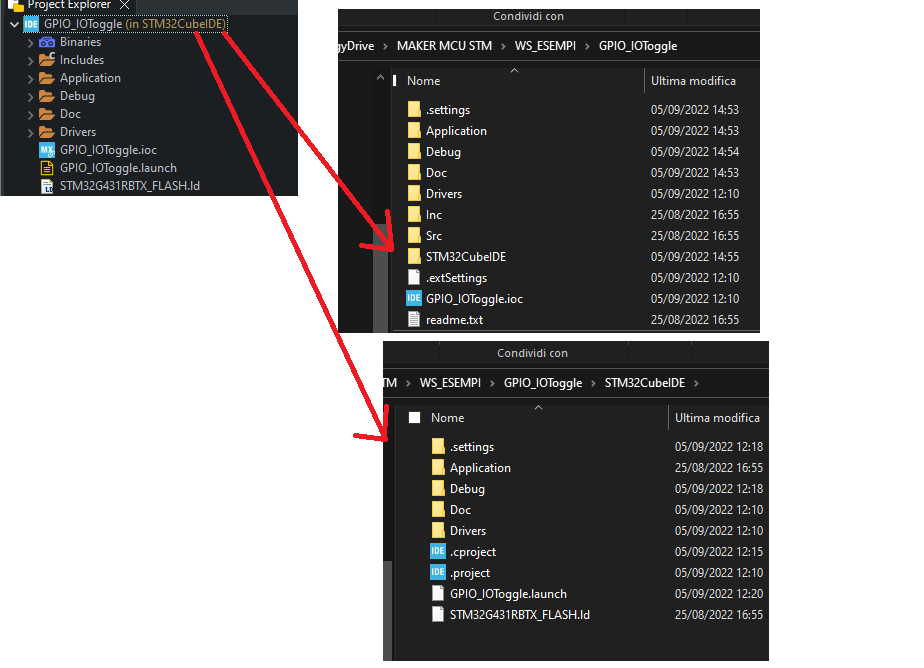This screenshot has height=668, width=924.
Task: Select the Inc folder icon
Action: pos(414,214)
